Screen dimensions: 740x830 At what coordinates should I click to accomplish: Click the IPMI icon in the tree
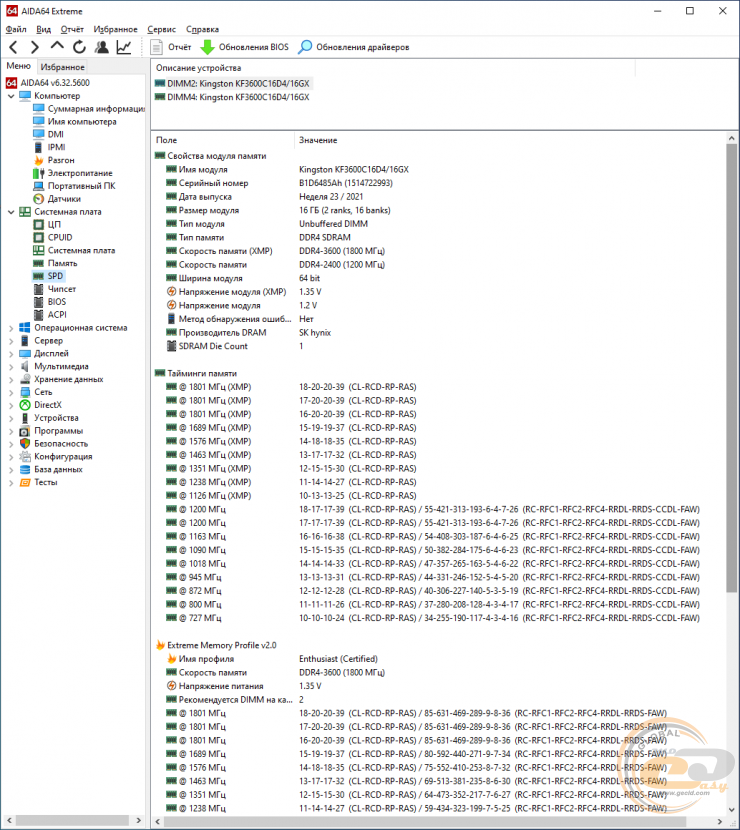pyautogui.click(x=38, y=147)
